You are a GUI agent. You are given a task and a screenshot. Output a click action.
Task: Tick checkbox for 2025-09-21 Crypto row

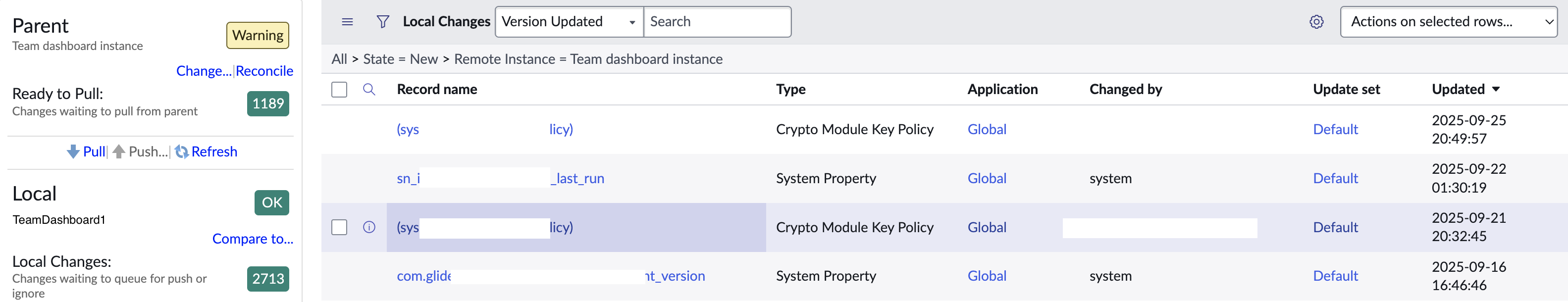pyautogui.click(x=339, y=227)
